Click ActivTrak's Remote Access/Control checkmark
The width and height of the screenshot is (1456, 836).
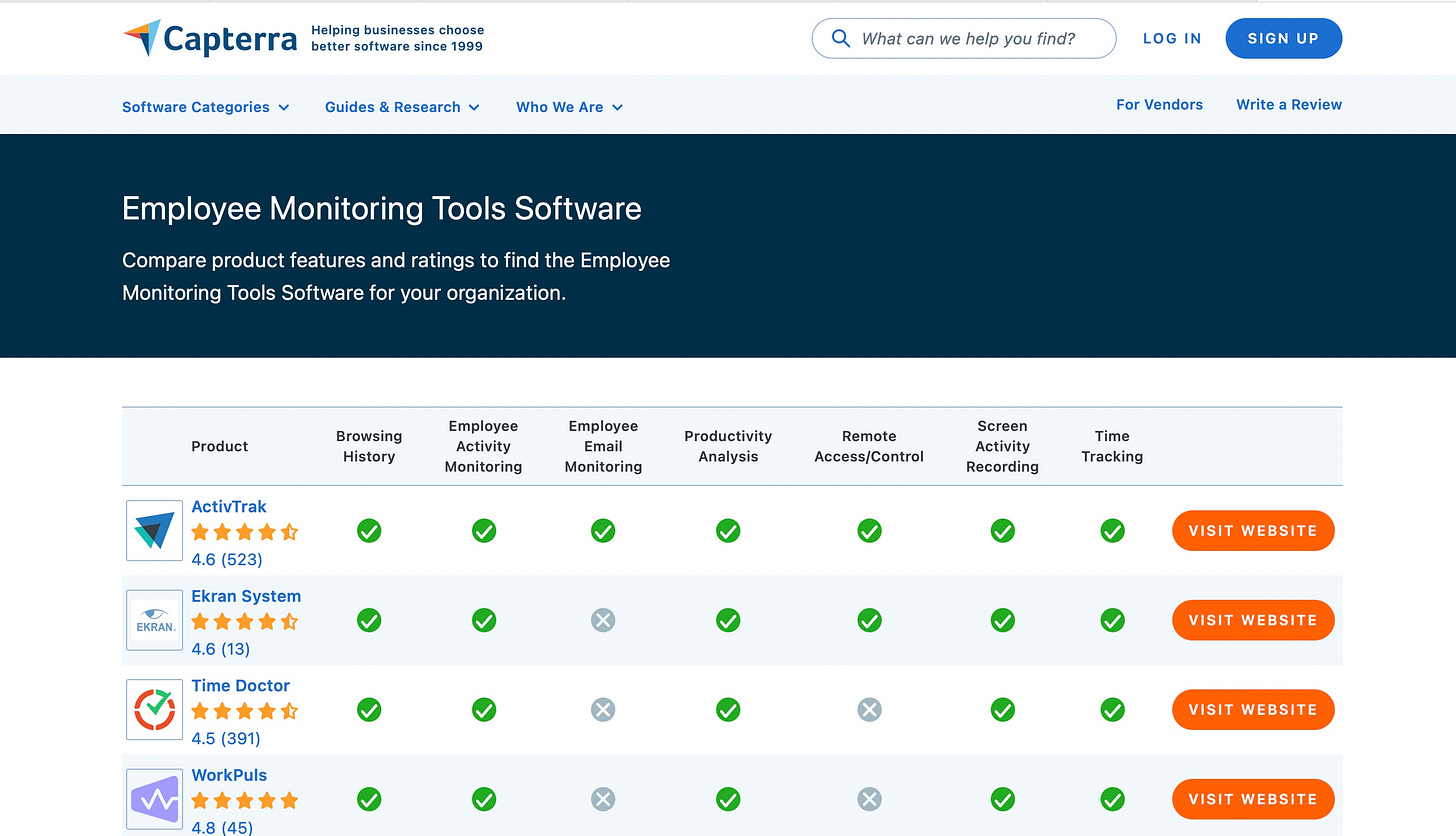coord(870,530)
